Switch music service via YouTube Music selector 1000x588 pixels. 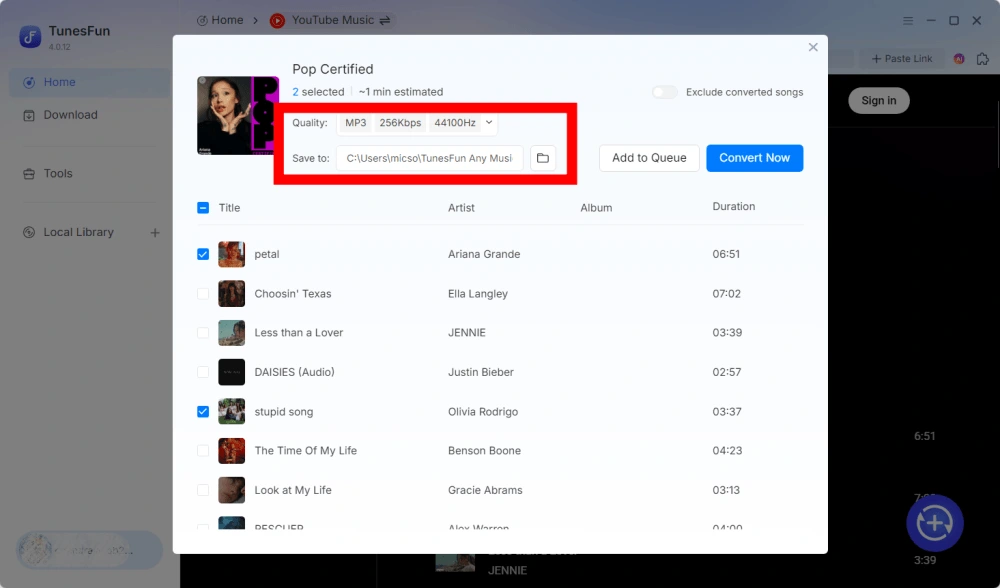(332, 20)
